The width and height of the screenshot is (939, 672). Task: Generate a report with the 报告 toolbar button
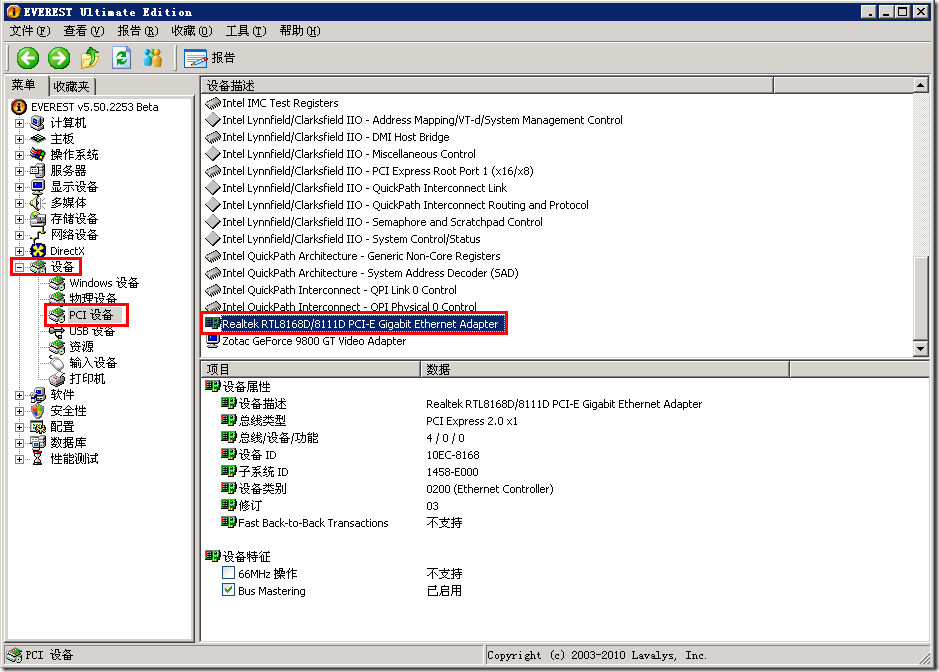(210, 58)
